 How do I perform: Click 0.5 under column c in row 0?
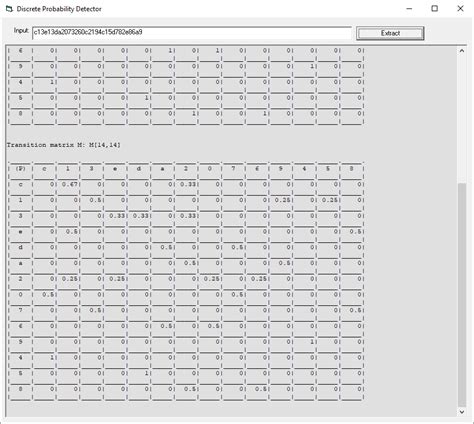coord(48,294)
